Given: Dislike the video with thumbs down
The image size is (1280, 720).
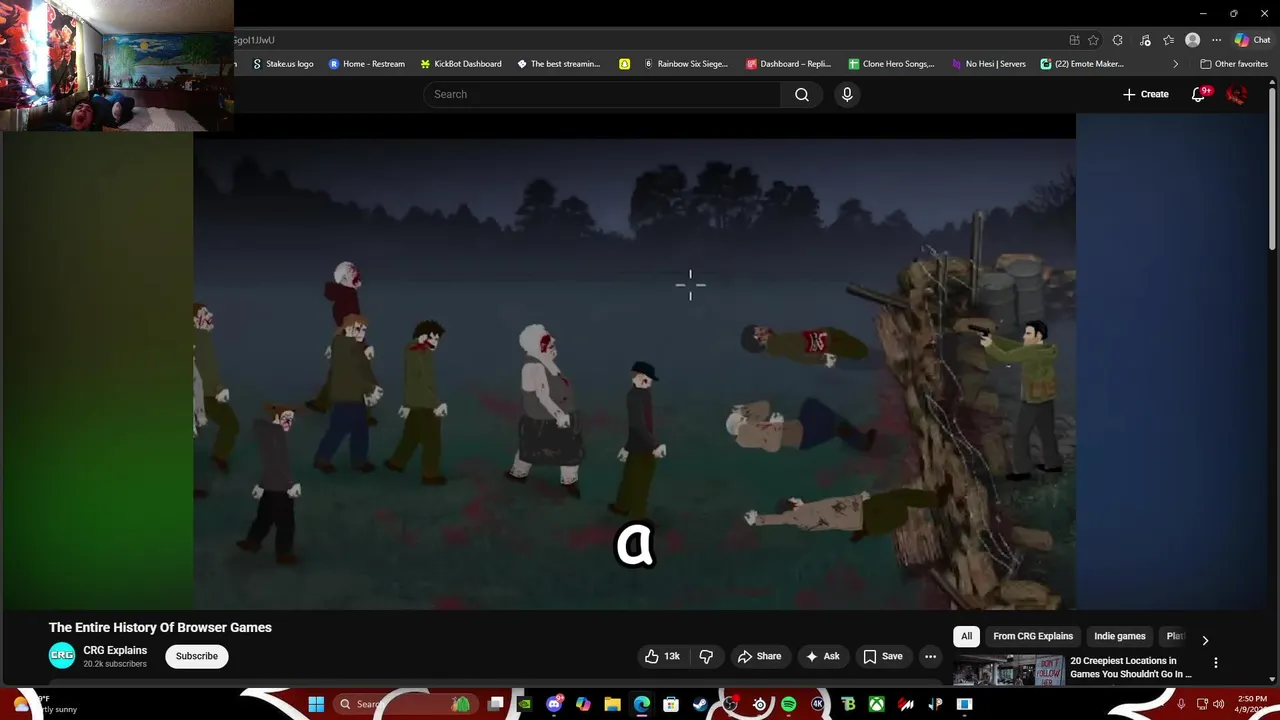Looking at the screenshot, I should pos(706,656).
